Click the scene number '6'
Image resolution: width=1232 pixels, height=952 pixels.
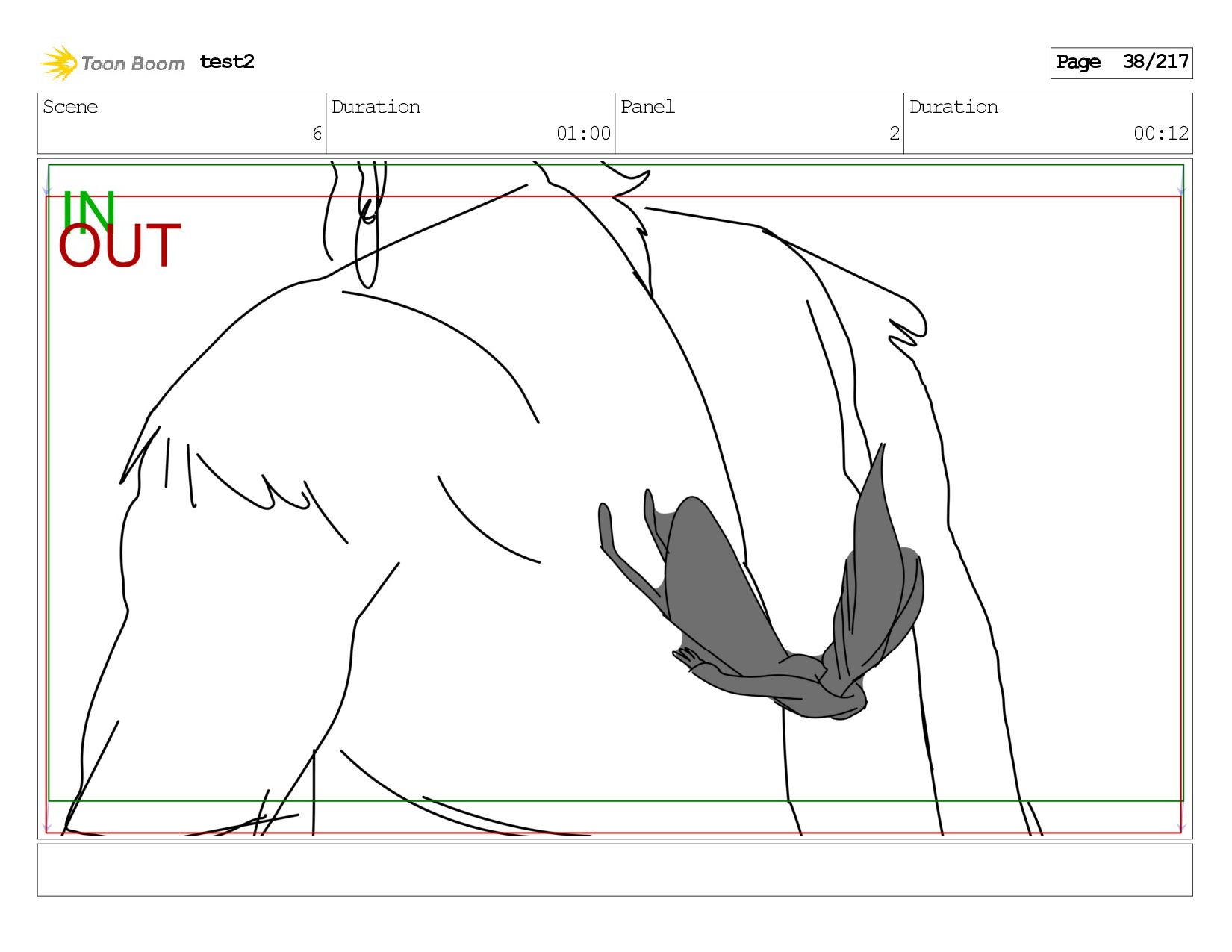(x=317, y=134)
